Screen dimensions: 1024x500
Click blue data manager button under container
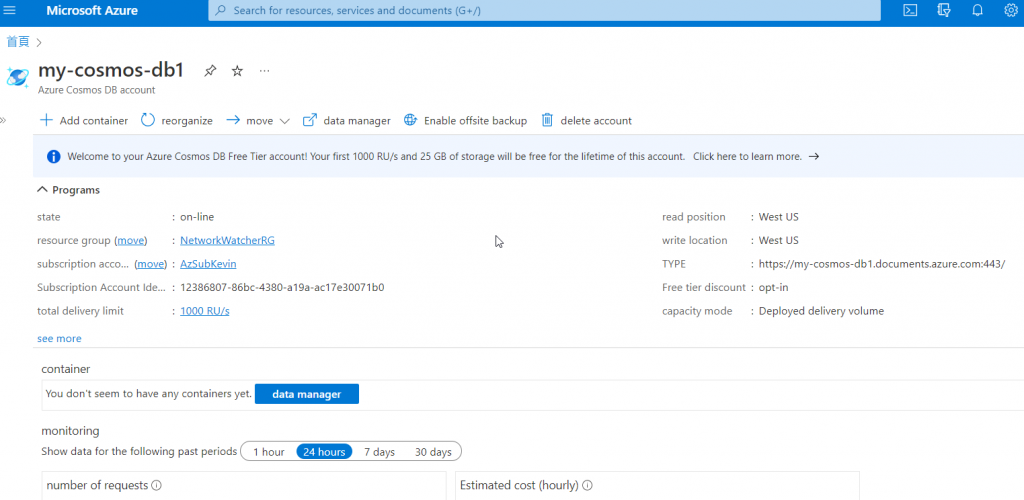coord(306,394)
